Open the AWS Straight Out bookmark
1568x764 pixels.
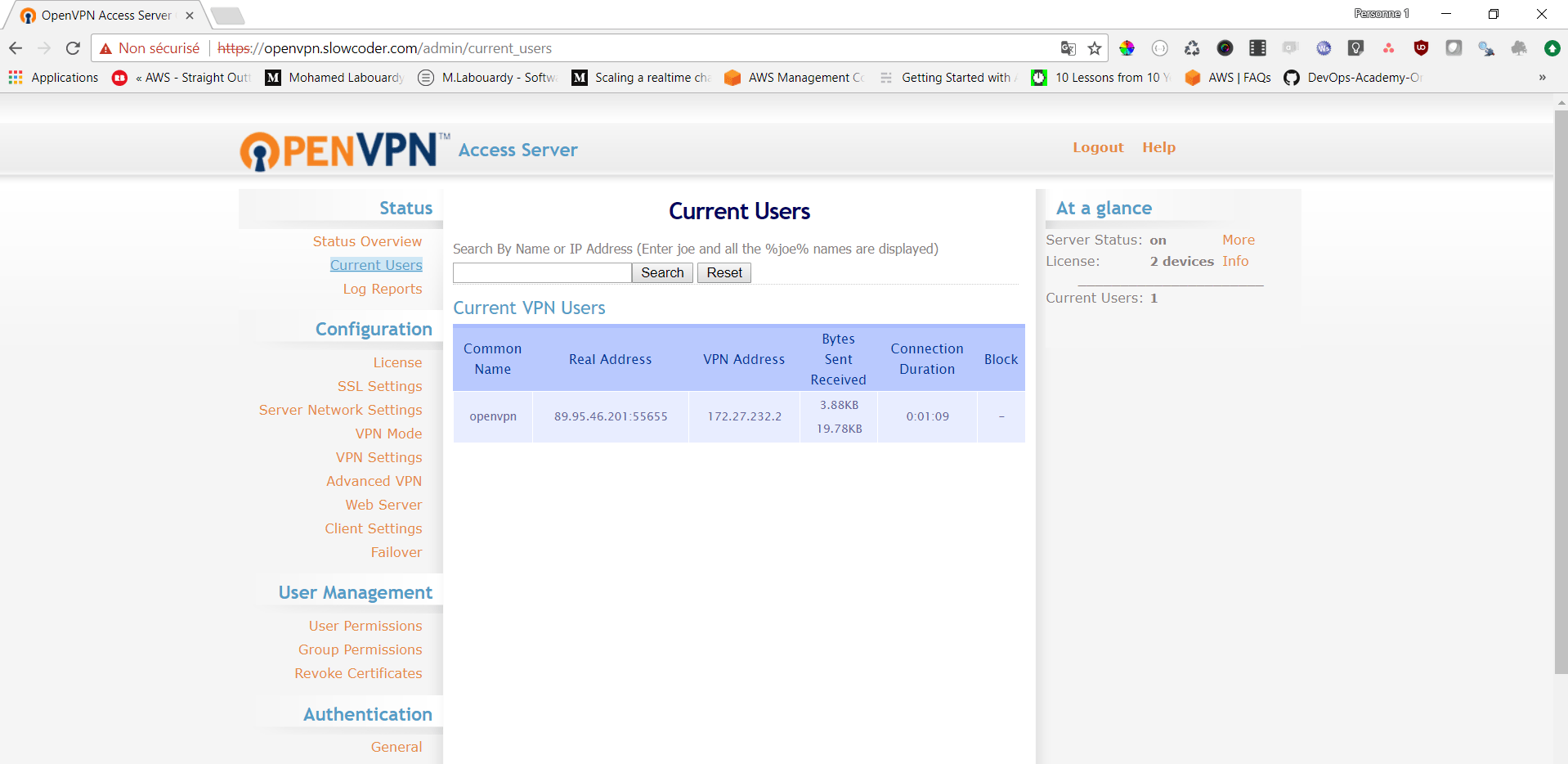(181, 78)
